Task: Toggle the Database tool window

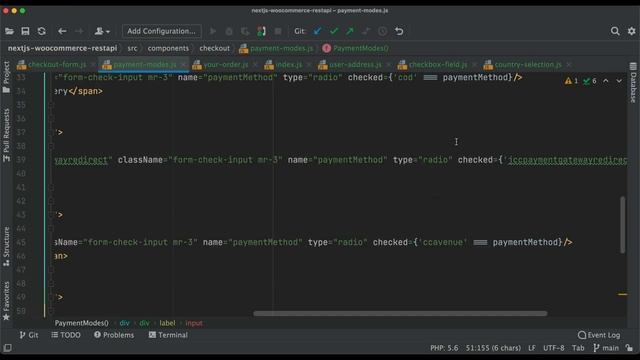Action: [633, 83]
